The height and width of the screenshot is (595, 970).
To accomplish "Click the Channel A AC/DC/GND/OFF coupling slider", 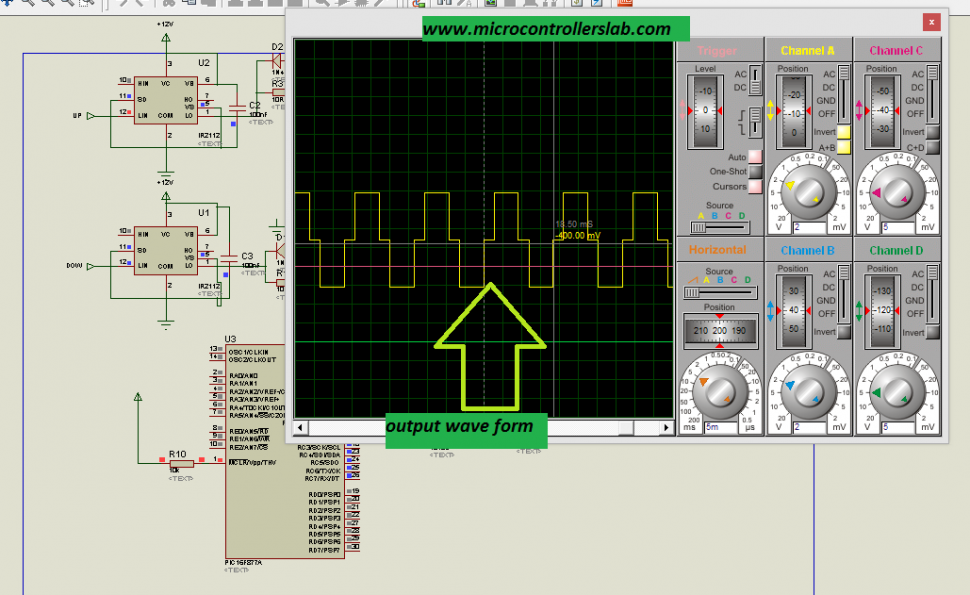I will pos(844,92).
